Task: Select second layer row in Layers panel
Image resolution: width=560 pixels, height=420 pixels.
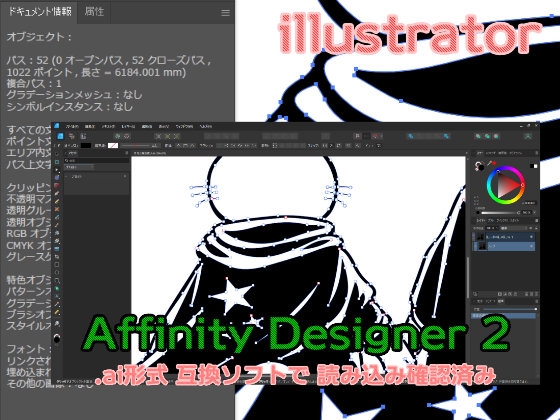Action: point(504,246)
